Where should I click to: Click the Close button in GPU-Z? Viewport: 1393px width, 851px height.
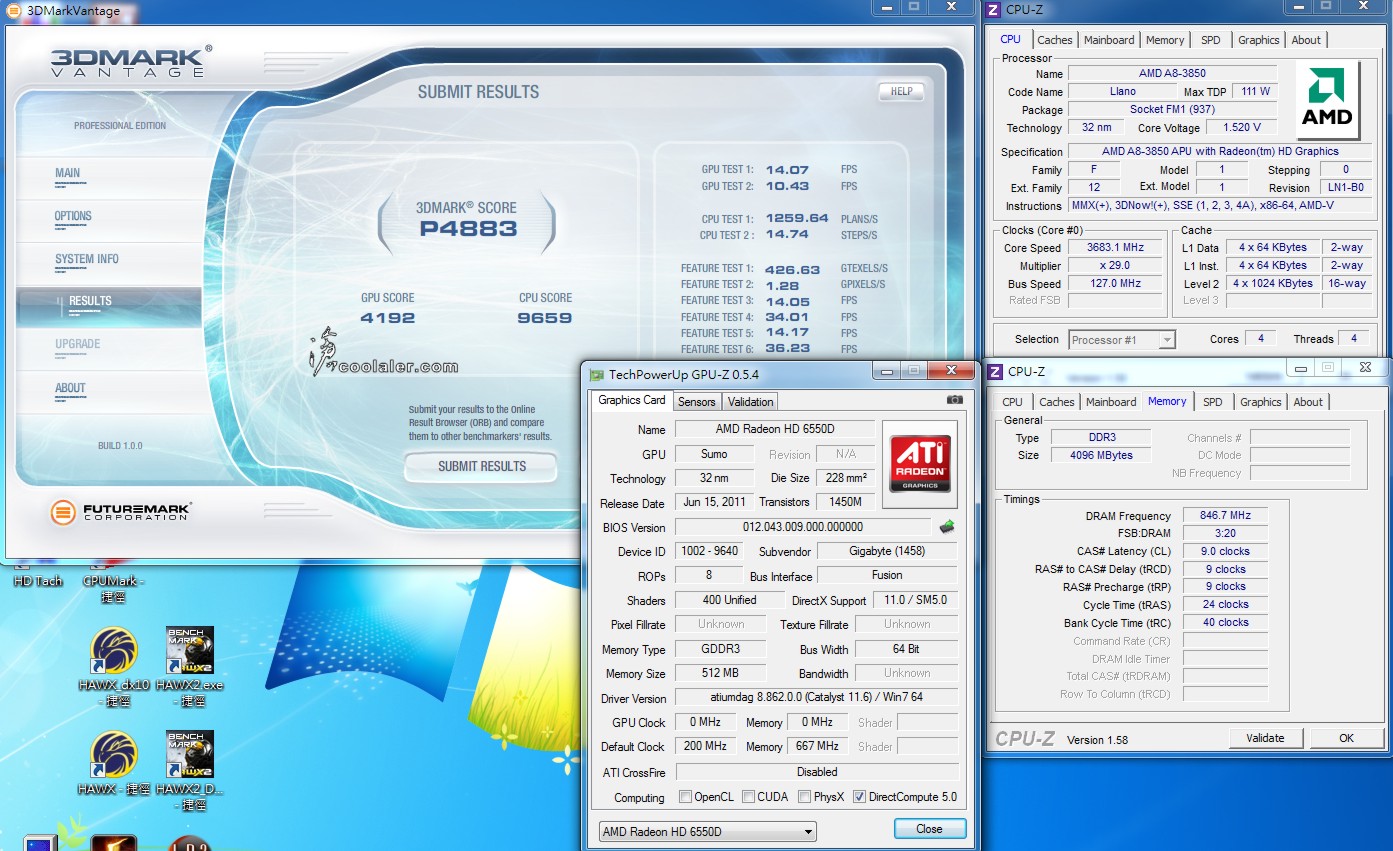pyautogui.click(x=929, y=829)
